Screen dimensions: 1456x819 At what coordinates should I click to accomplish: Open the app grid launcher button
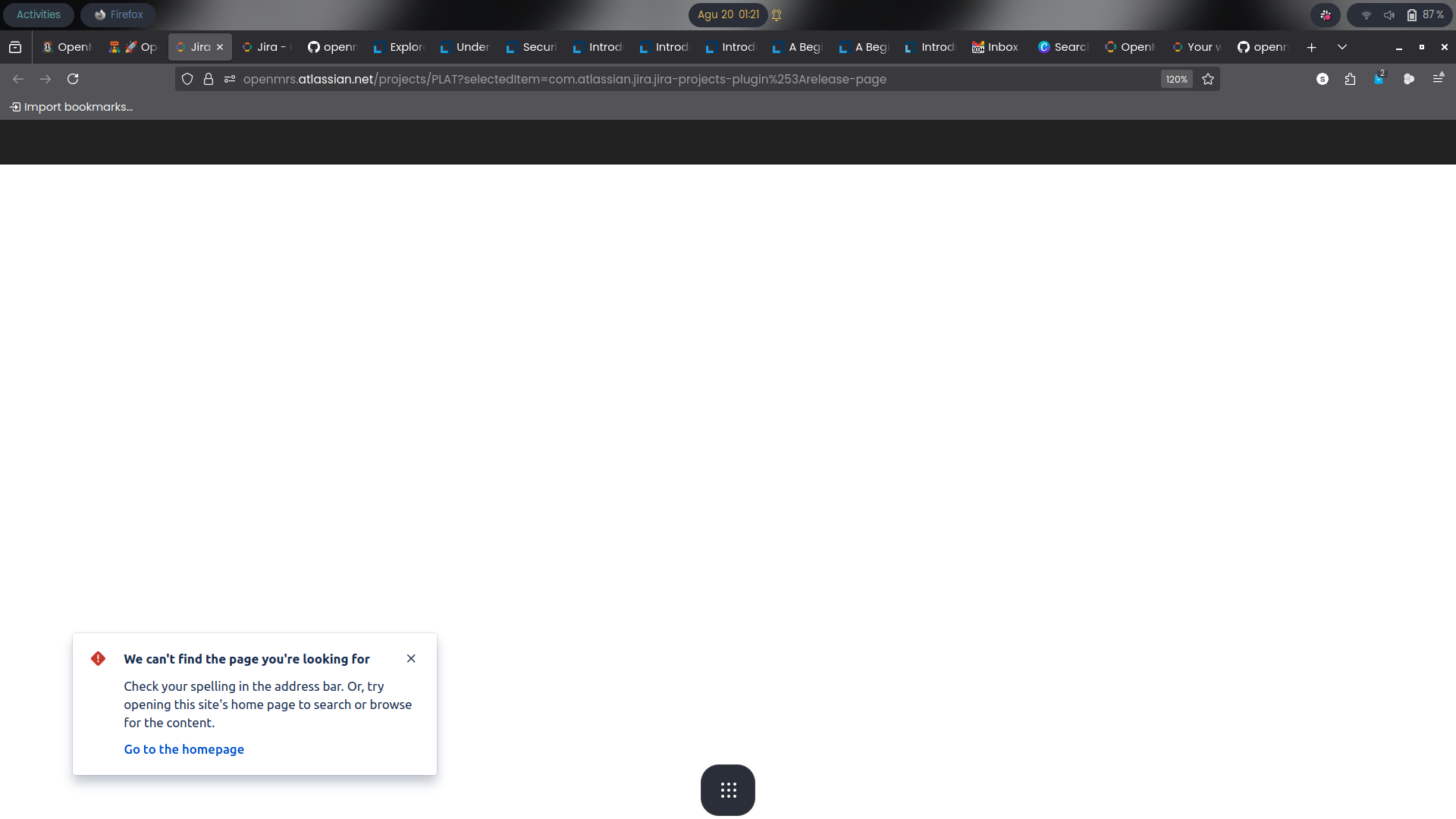(728, 790)
